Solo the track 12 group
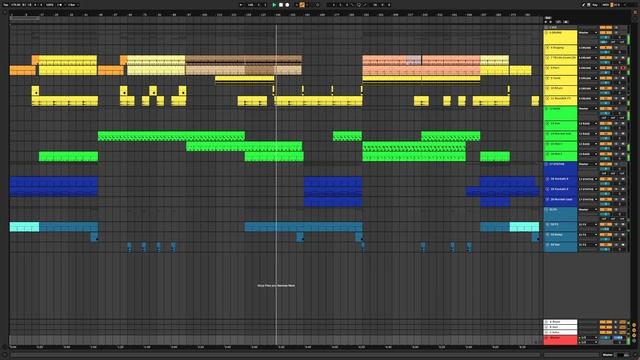640x360 pixels. (616, 109)
